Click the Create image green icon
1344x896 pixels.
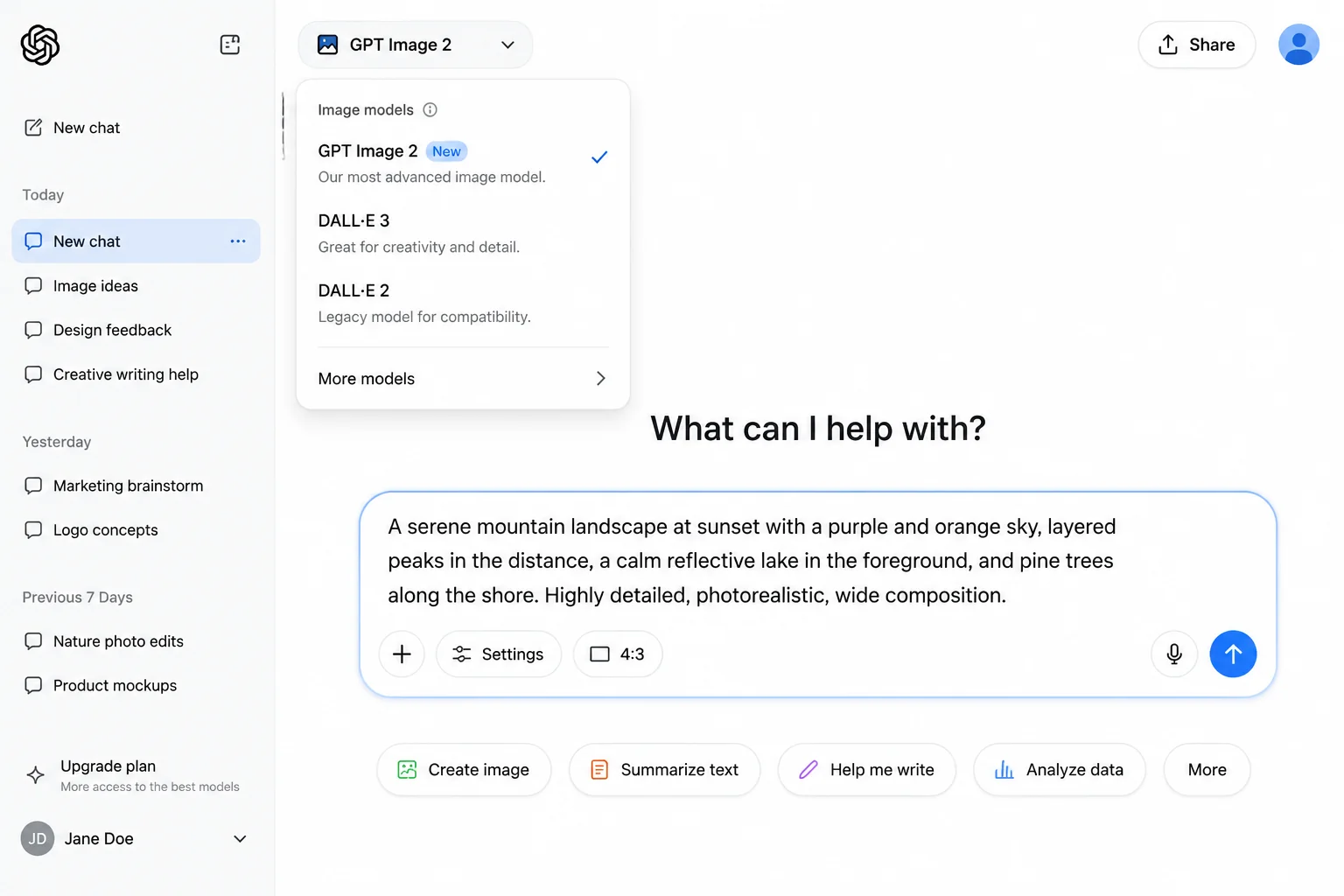pyautogui.click(x=407, y=770)
